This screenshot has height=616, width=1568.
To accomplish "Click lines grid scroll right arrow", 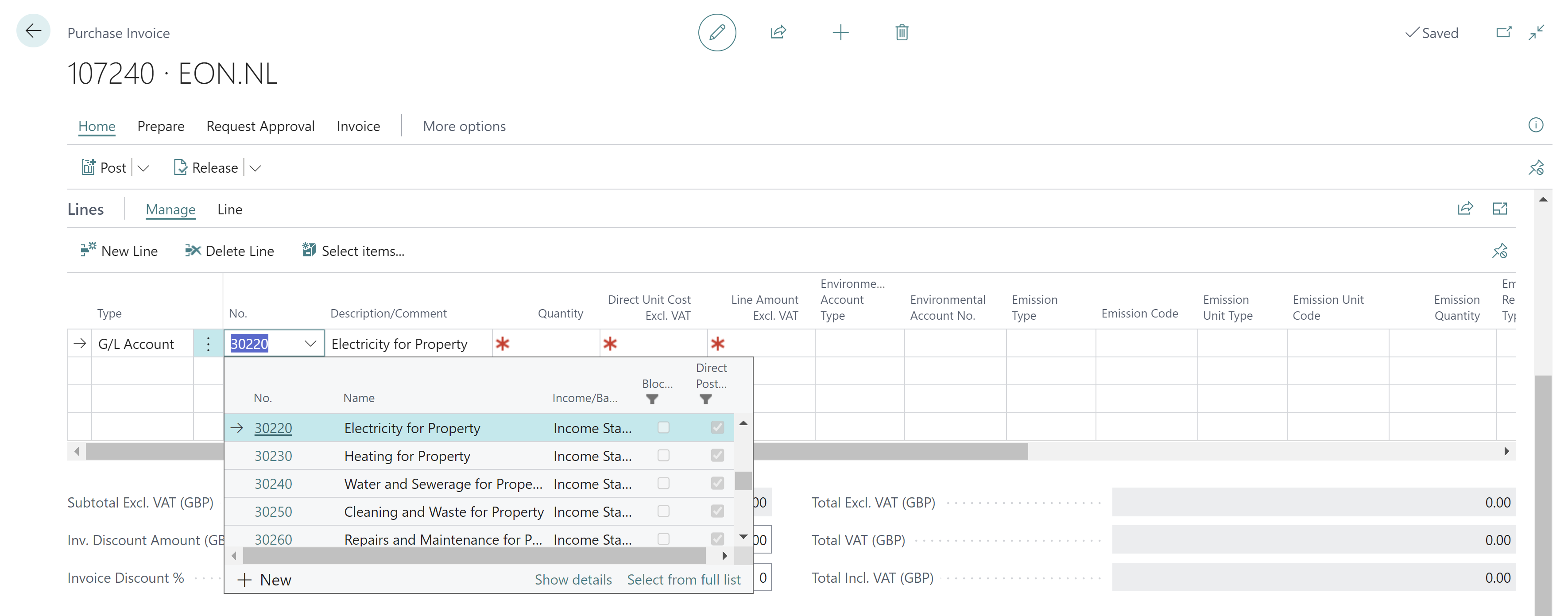I will pos(1506,452).
